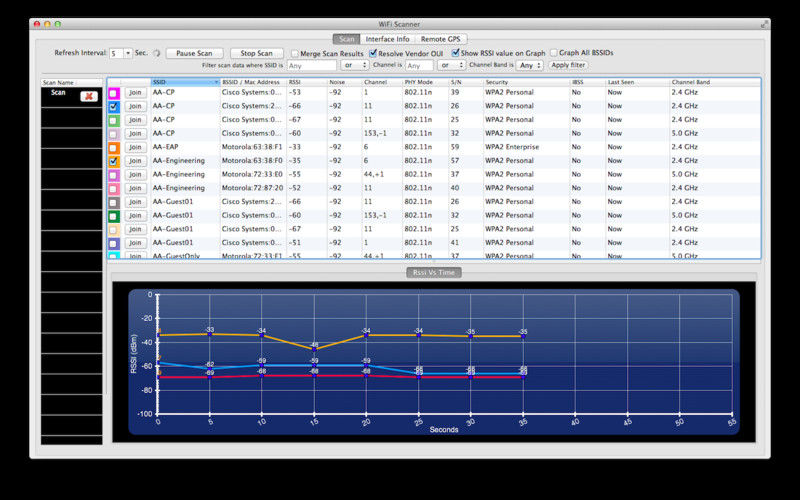Select the 'Motorola:63:38:F1' BSSID cell
The image size is (800, 500).
[252, 147]
